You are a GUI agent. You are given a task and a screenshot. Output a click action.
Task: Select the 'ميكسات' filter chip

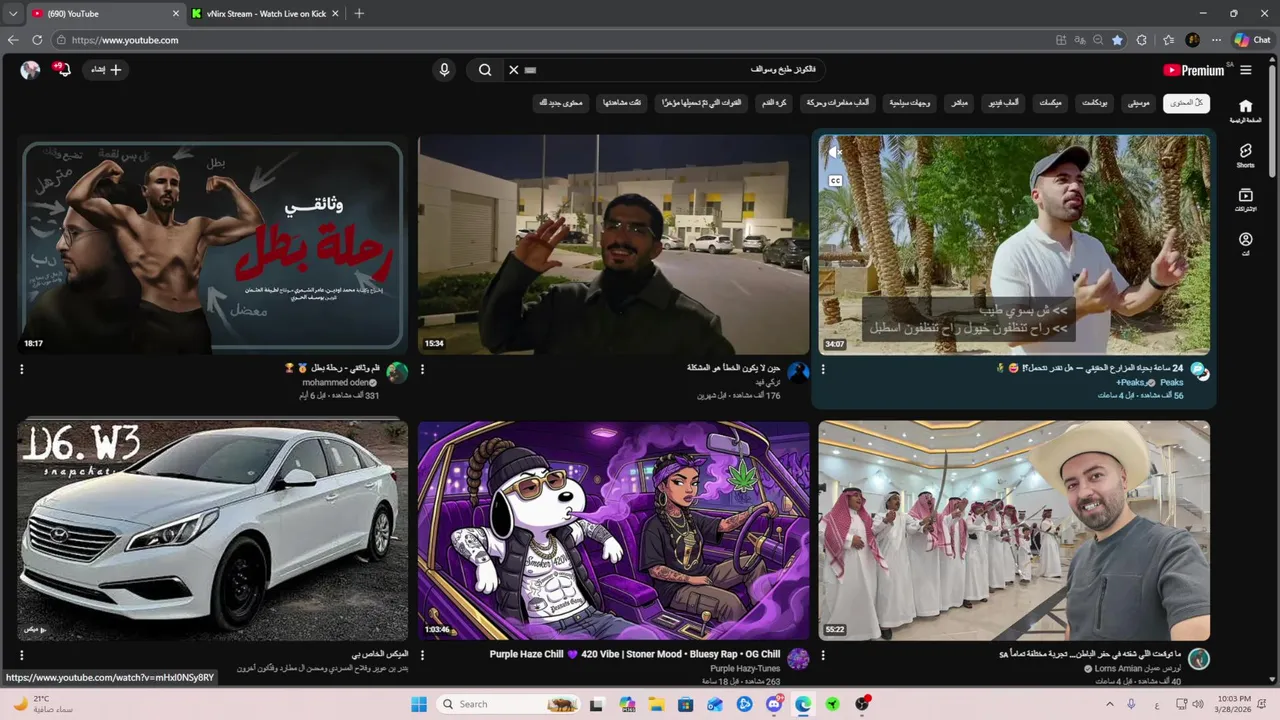coord(1050,103)
